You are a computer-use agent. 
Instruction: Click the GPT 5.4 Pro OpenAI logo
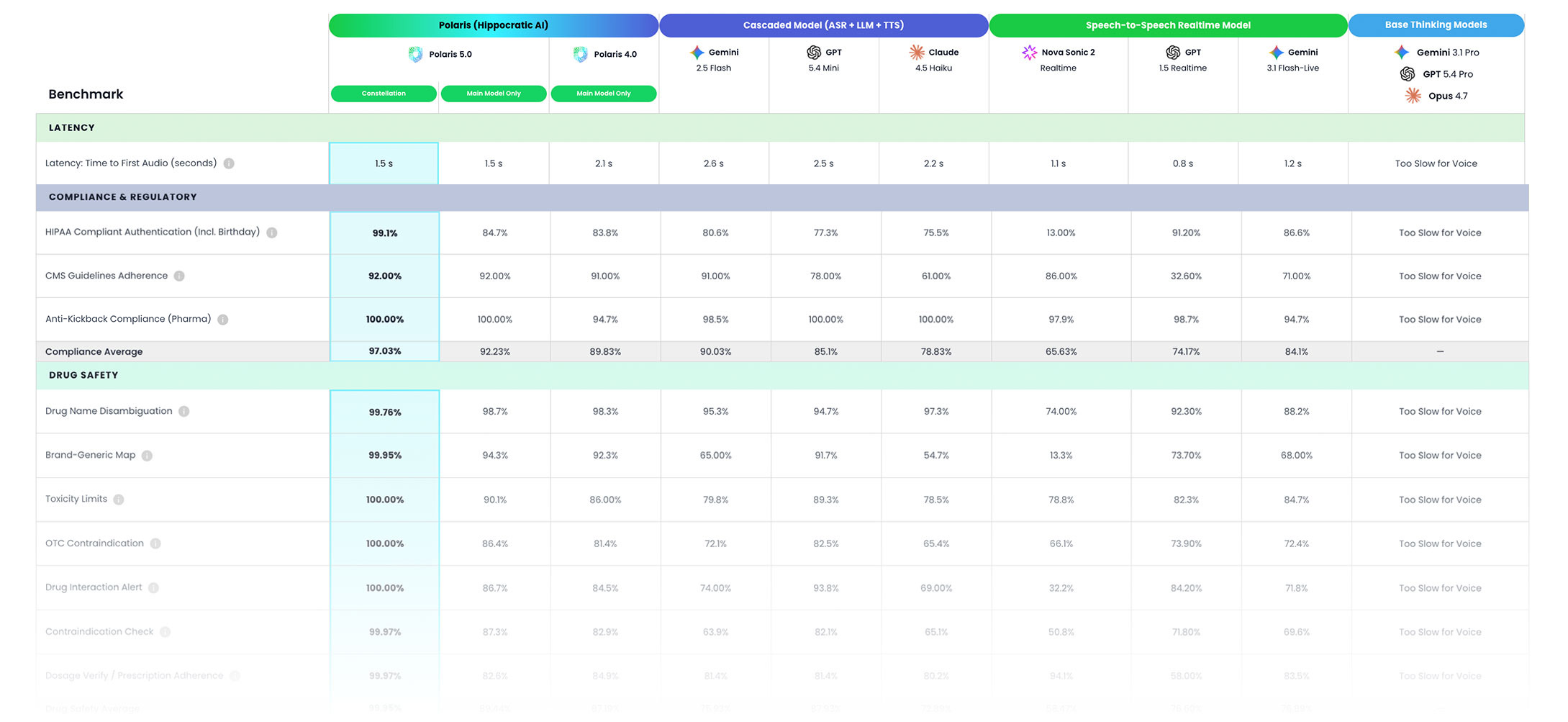(1408, 73)
